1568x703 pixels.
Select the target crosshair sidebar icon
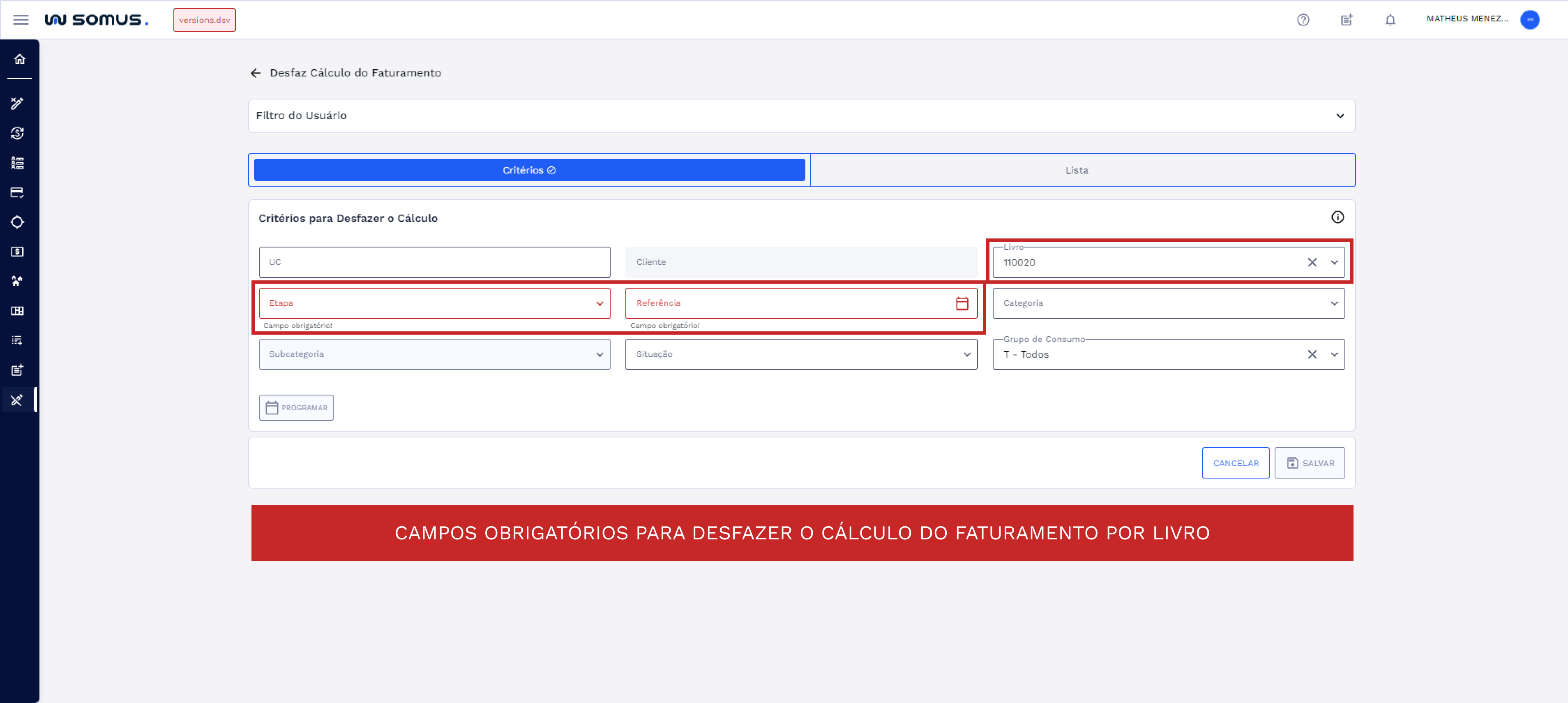(x=18, y=222)
